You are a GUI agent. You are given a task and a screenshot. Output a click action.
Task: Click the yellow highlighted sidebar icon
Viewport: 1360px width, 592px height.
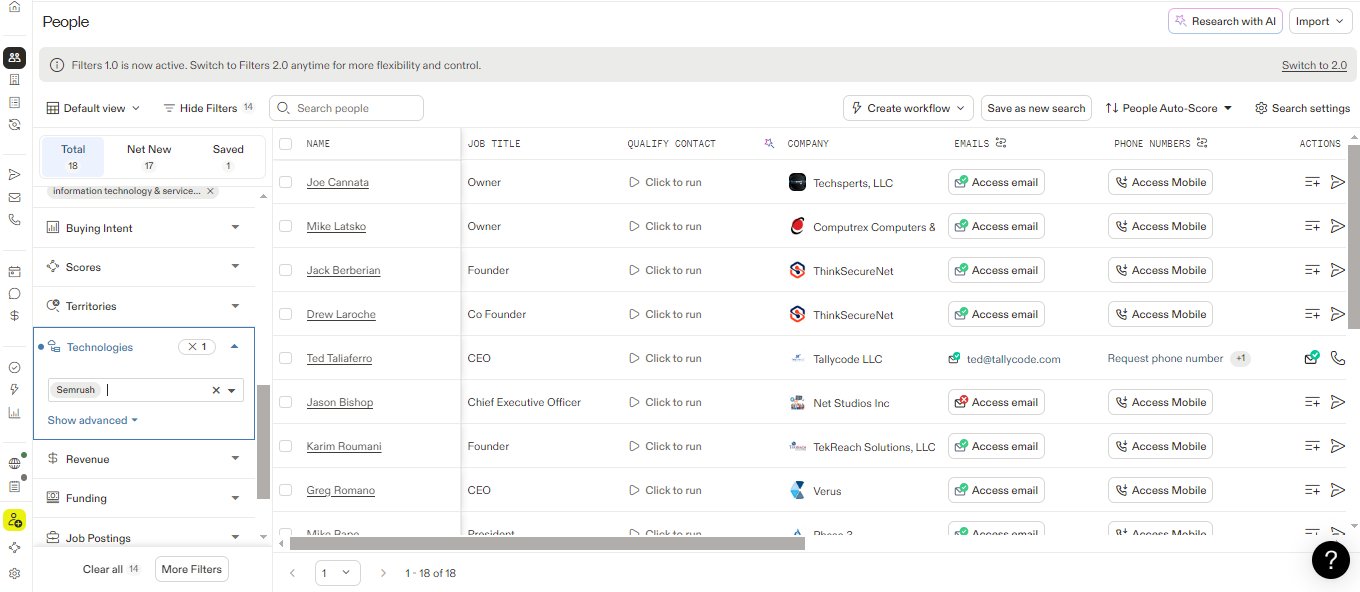click(x=14, y=520)
